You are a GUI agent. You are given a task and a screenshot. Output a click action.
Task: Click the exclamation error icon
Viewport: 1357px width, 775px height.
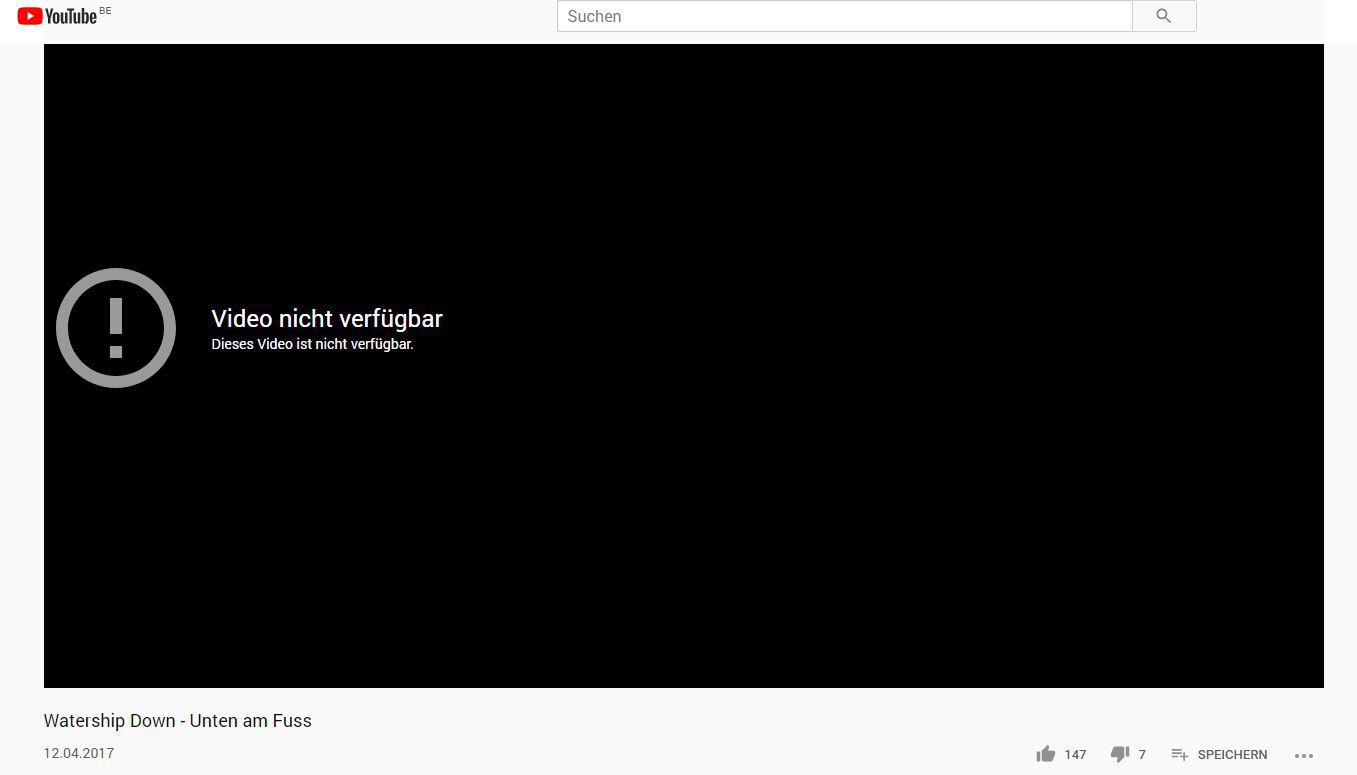pyautogui.click(x=116, y=328)
